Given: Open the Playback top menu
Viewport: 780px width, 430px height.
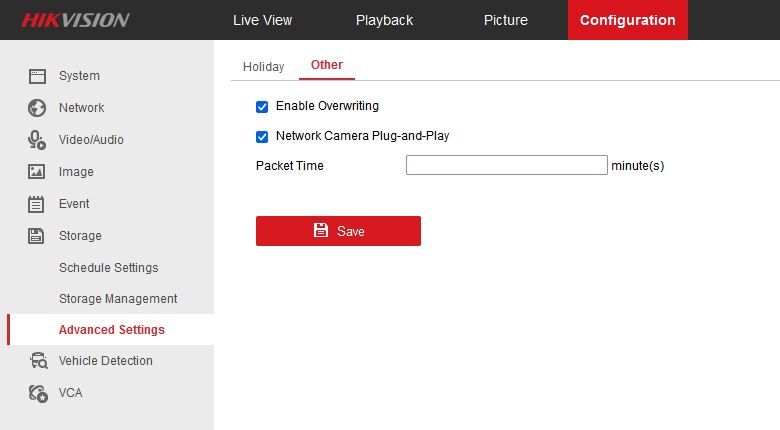Looking at the screenshot, I should (x=384, y=20).
